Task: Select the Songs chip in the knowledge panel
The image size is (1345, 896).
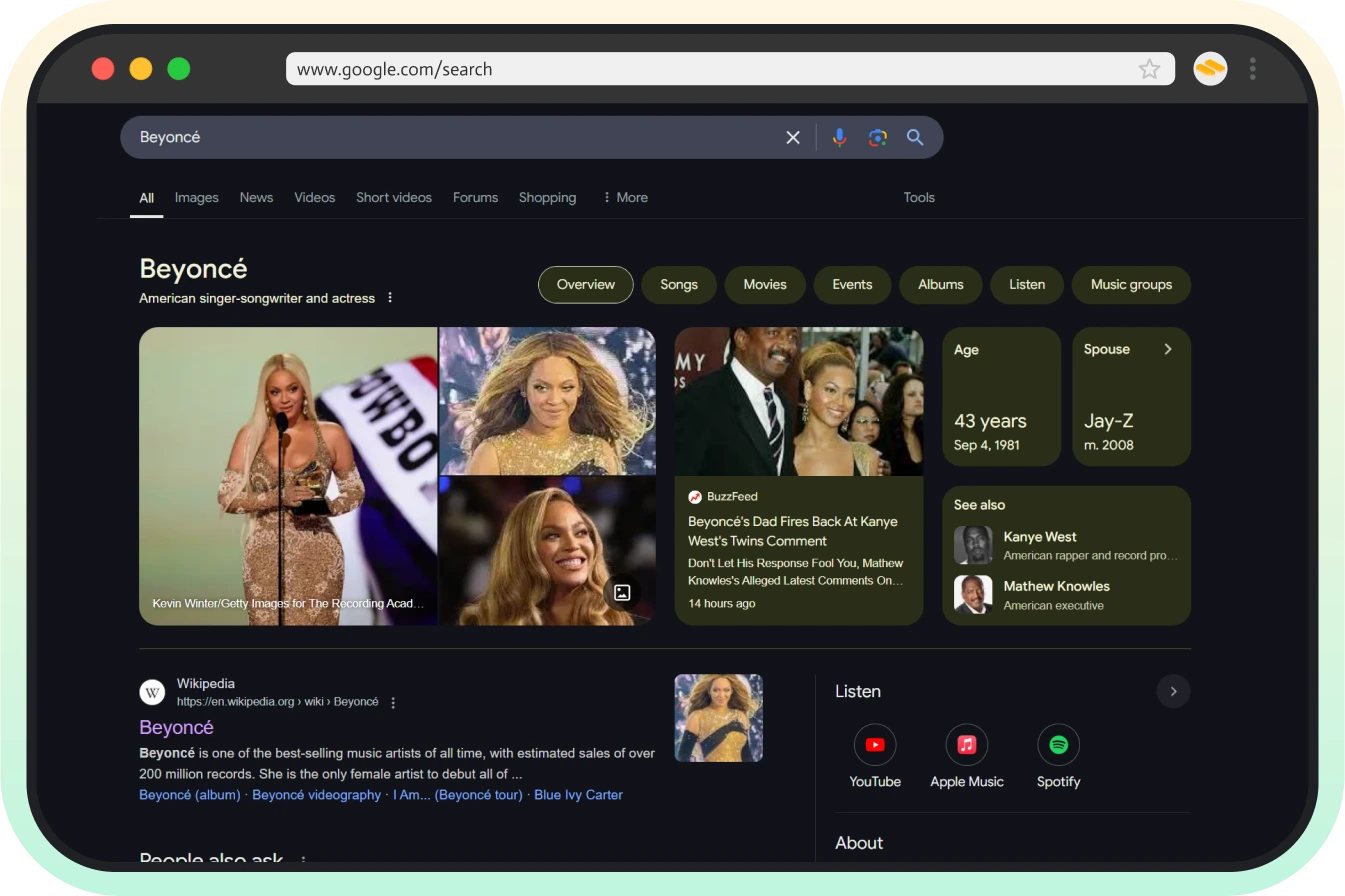Action: coord(678,284)
